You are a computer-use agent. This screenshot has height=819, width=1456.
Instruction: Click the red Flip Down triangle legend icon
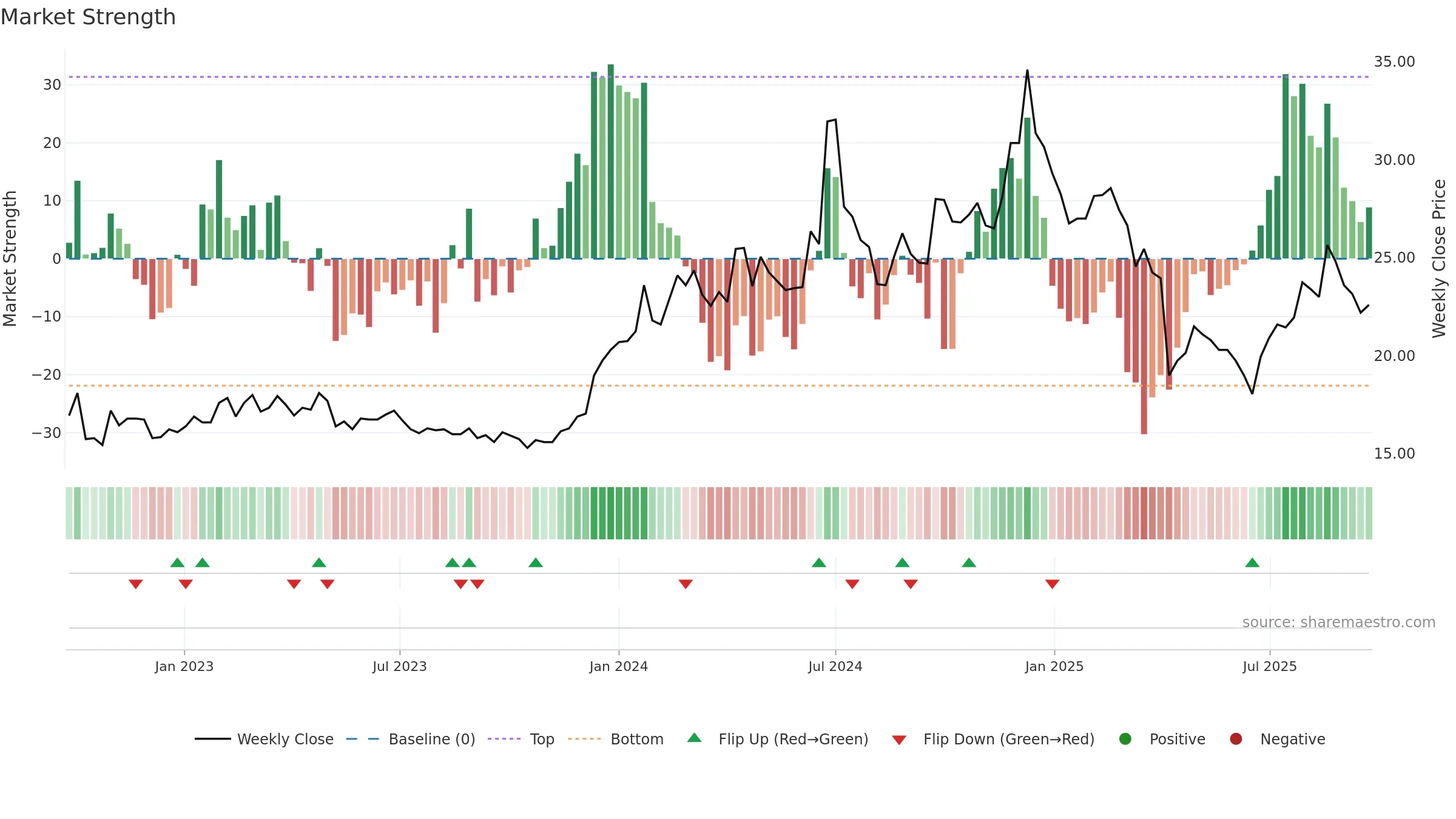click(x=899, y=740)
